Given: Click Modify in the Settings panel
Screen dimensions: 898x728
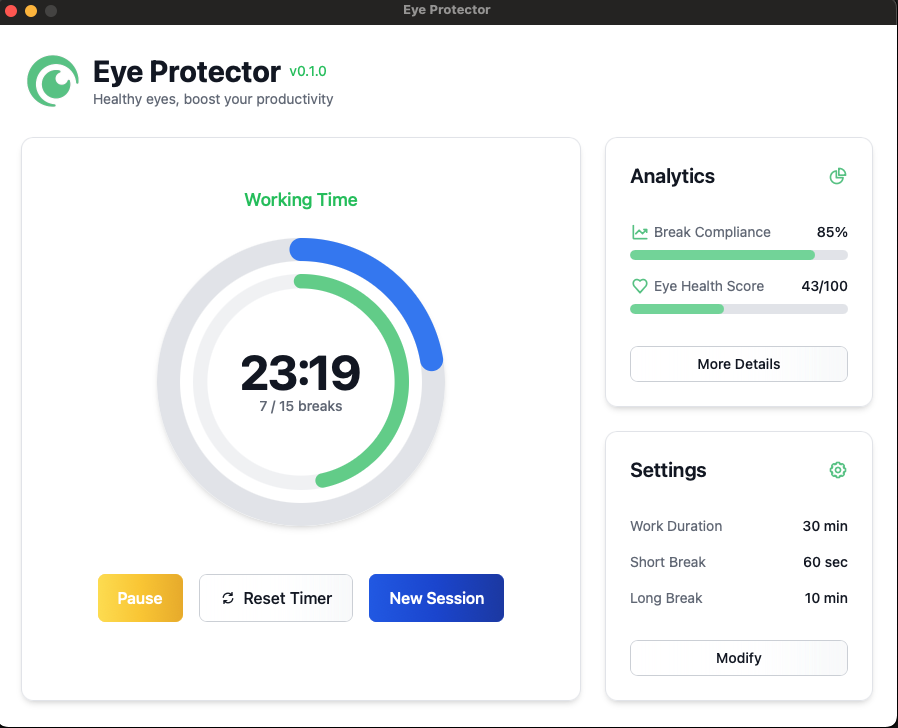Looking at the screenshot, I should pos(738,658).
